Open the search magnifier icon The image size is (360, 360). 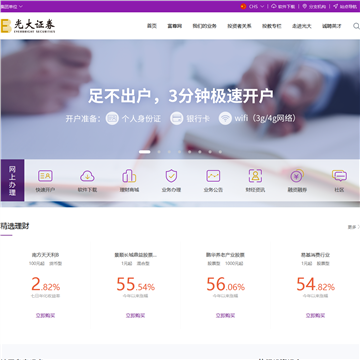coord(356,26)
